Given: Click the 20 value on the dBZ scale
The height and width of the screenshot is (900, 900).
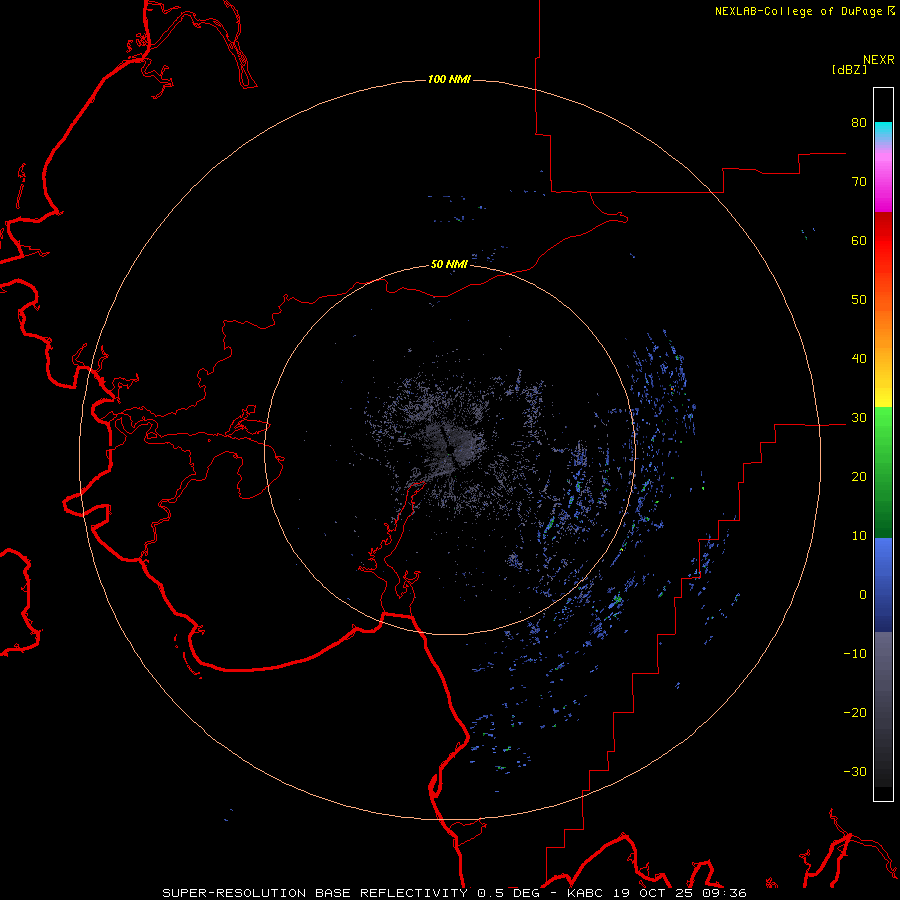Looking at the screenshot, I should point(859,477).
